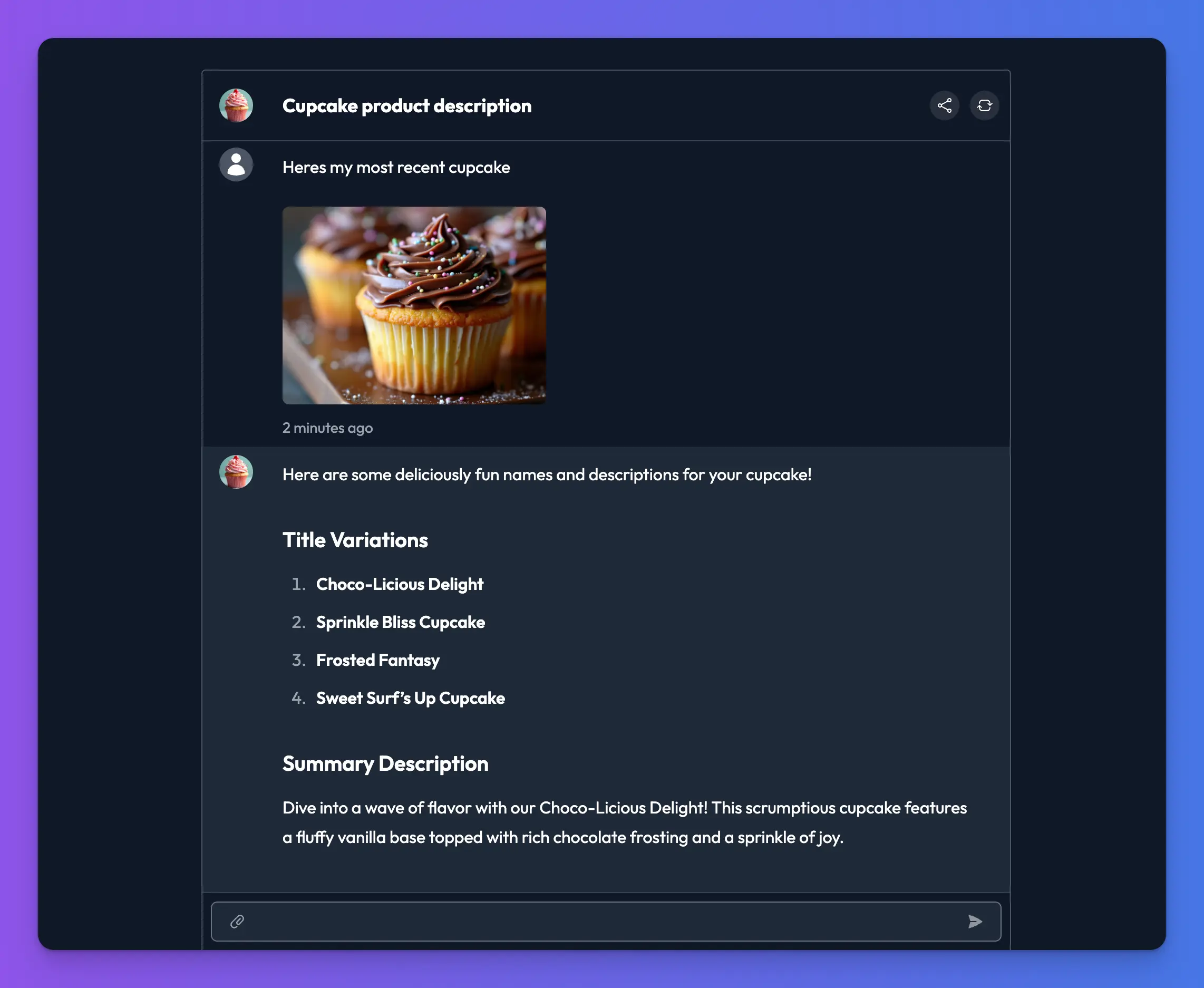Open the uploaded cupcake photo

point(414,305)
